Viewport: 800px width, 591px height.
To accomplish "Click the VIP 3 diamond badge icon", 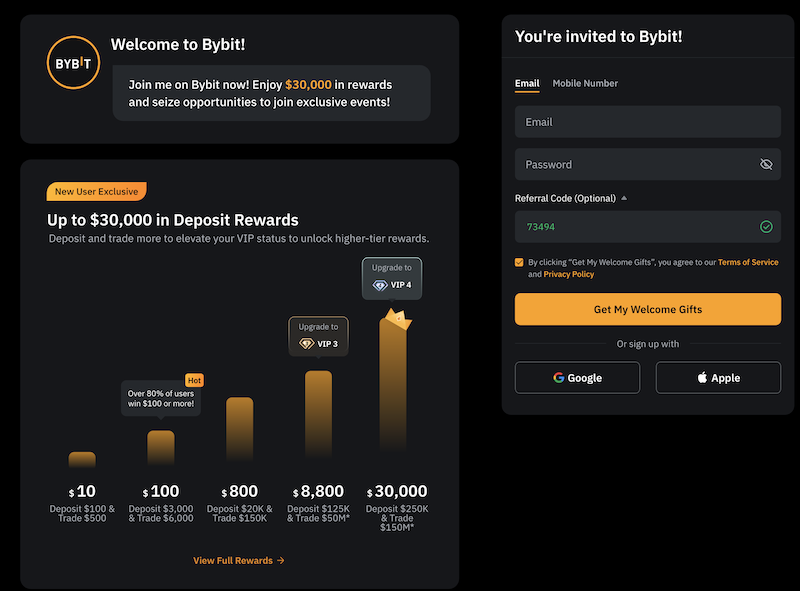I will click(306, 344).
